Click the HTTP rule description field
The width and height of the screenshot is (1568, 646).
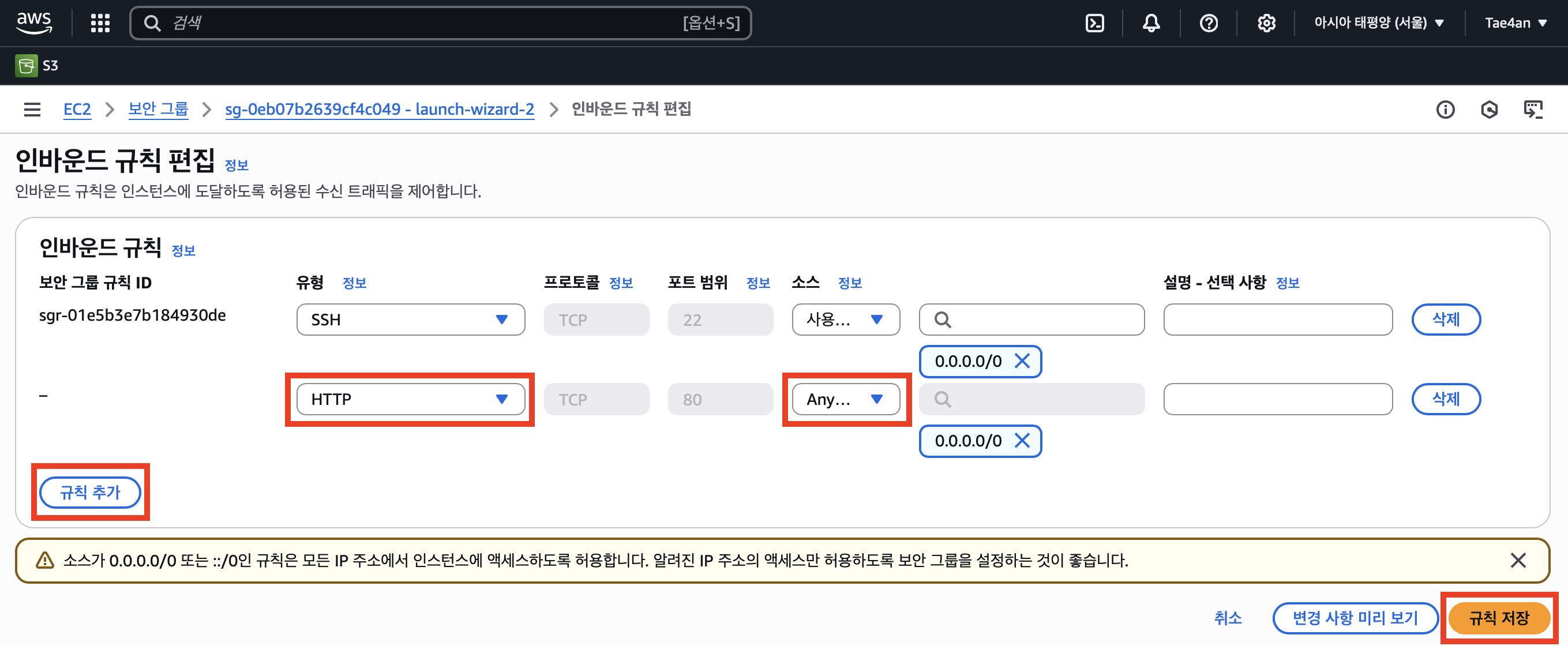(1278, 399)
